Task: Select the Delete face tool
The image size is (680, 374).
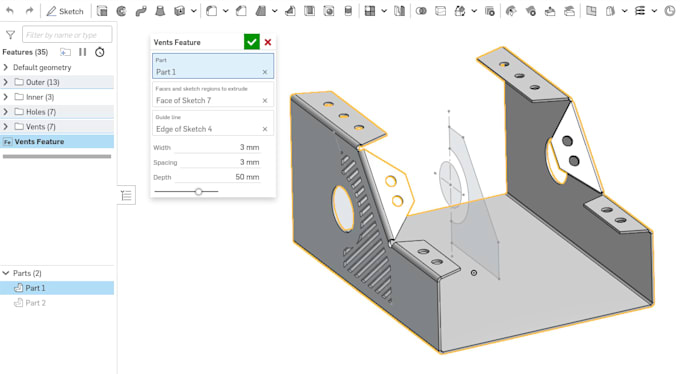Action: pos(530,11)
